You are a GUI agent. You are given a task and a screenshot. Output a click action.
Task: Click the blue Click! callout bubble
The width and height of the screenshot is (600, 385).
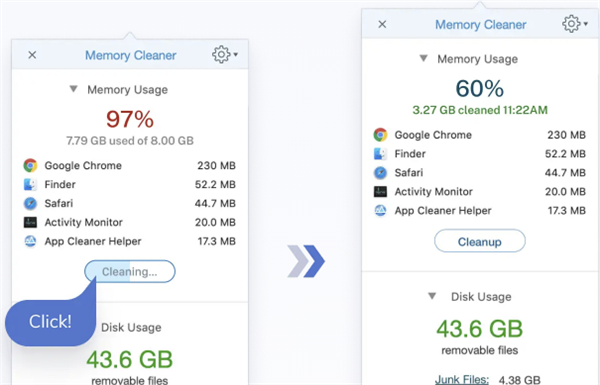tap(50, 321)
